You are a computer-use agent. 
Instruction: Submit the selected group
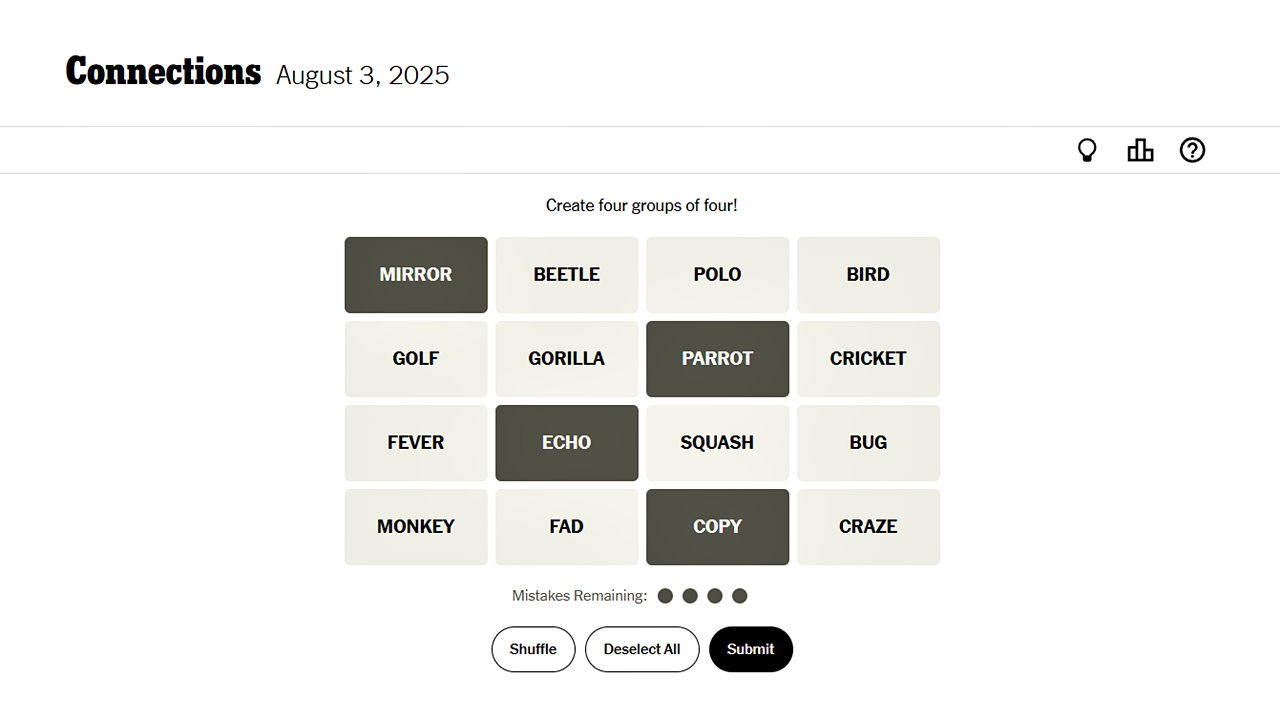click(x=750, y=649)
